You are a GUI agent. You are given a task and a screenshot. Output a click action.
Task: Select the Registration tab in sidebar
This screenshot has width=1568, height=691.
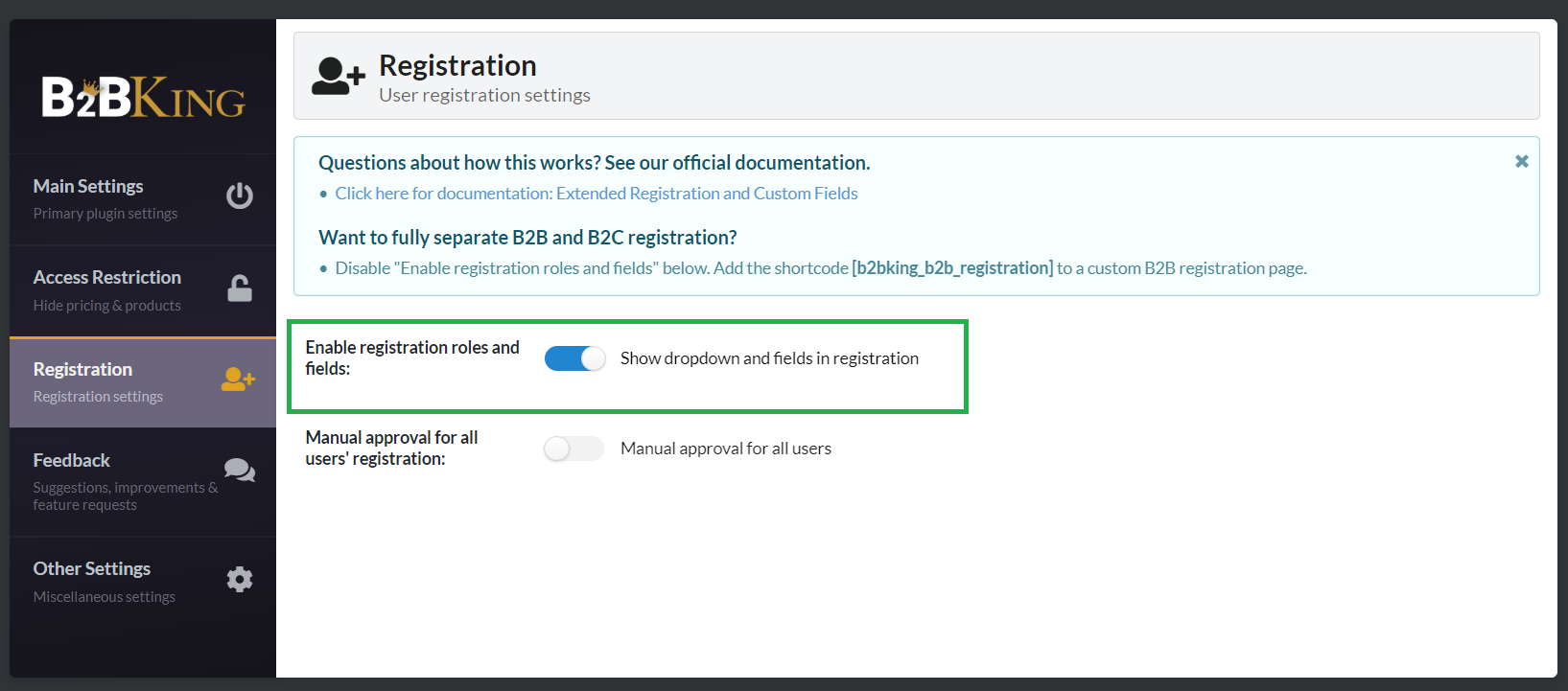[x=143, y=382]
